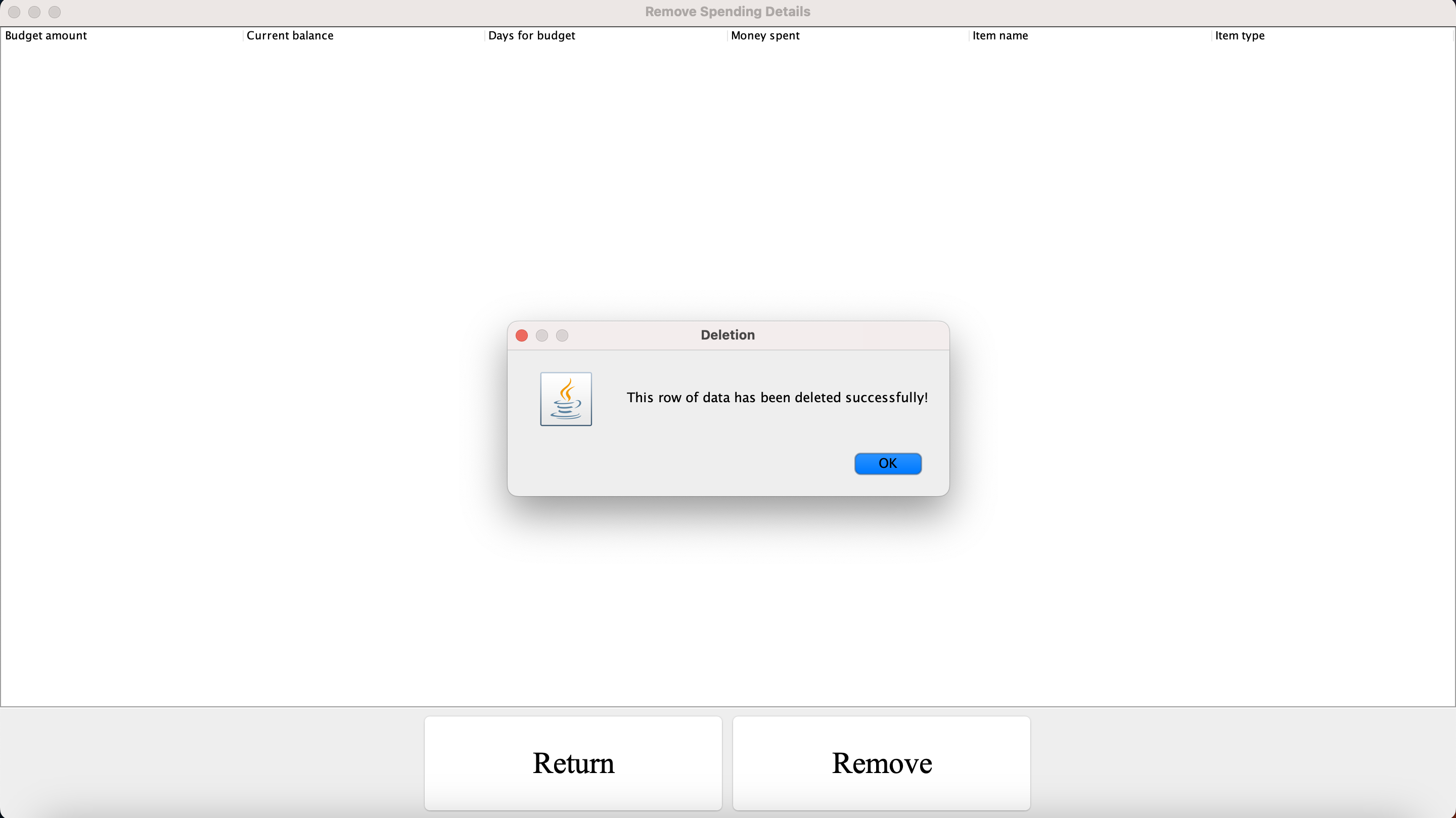
Task: Click the Remove button
Action: 881,763
